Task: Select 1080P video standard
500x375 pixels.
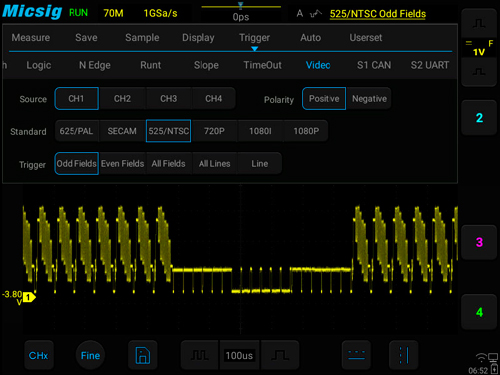Action: 306,131
